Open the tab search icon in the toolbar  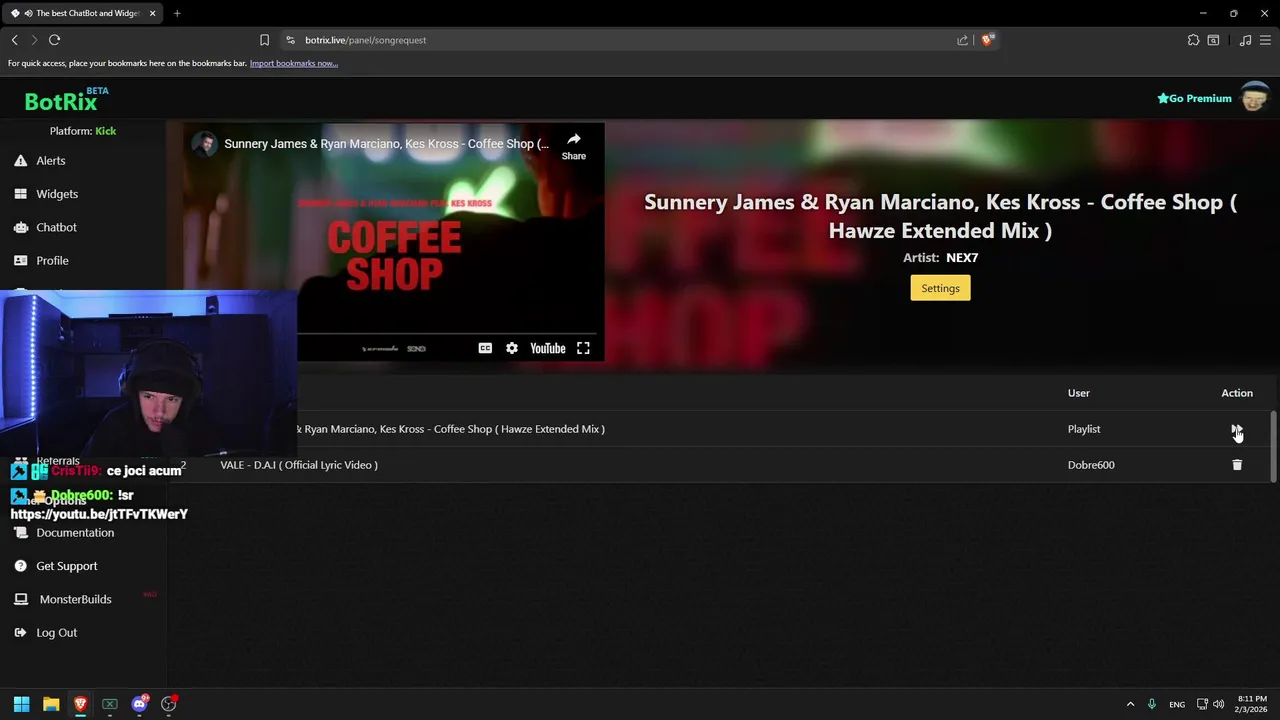tap(1213, 40)
